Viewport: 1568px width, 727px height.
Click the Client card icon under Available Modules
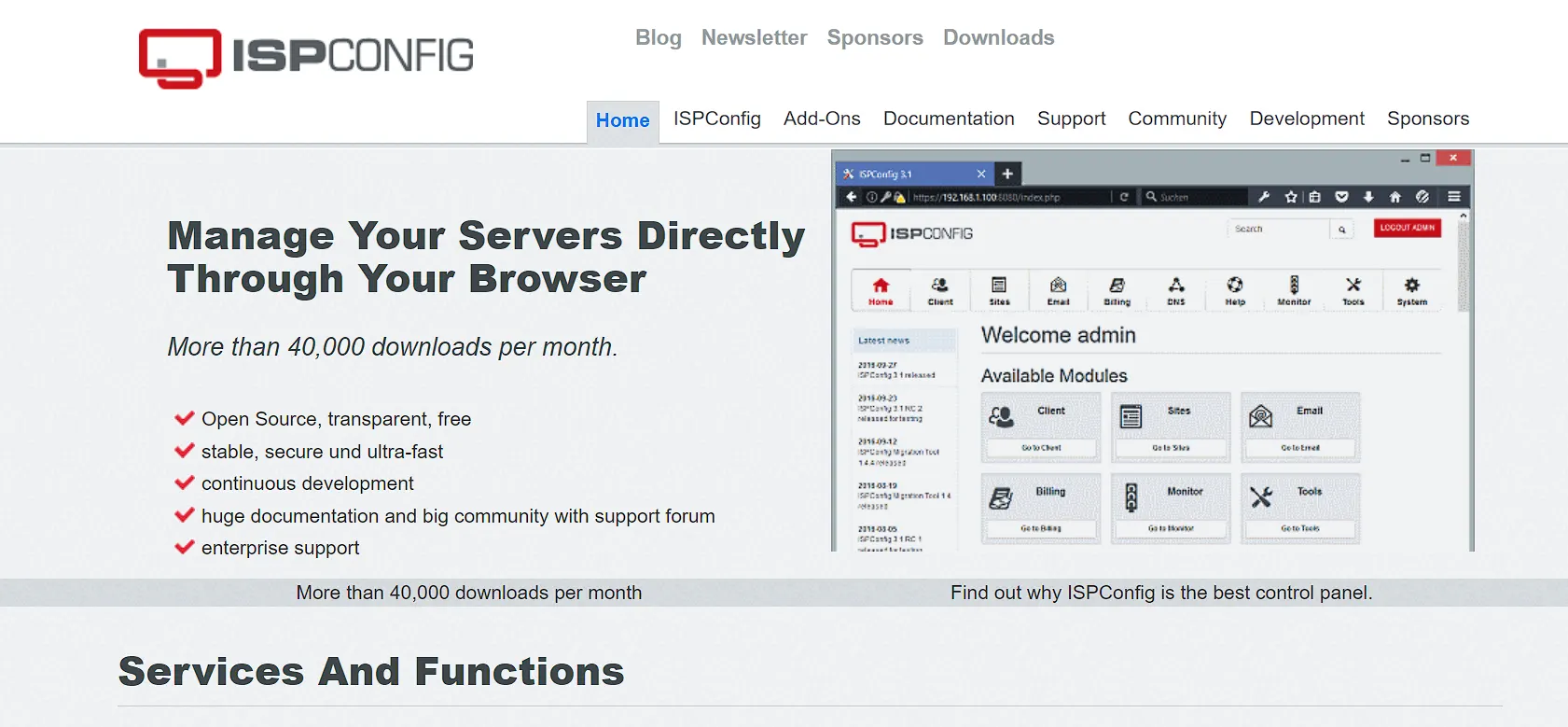[1002, 416]
